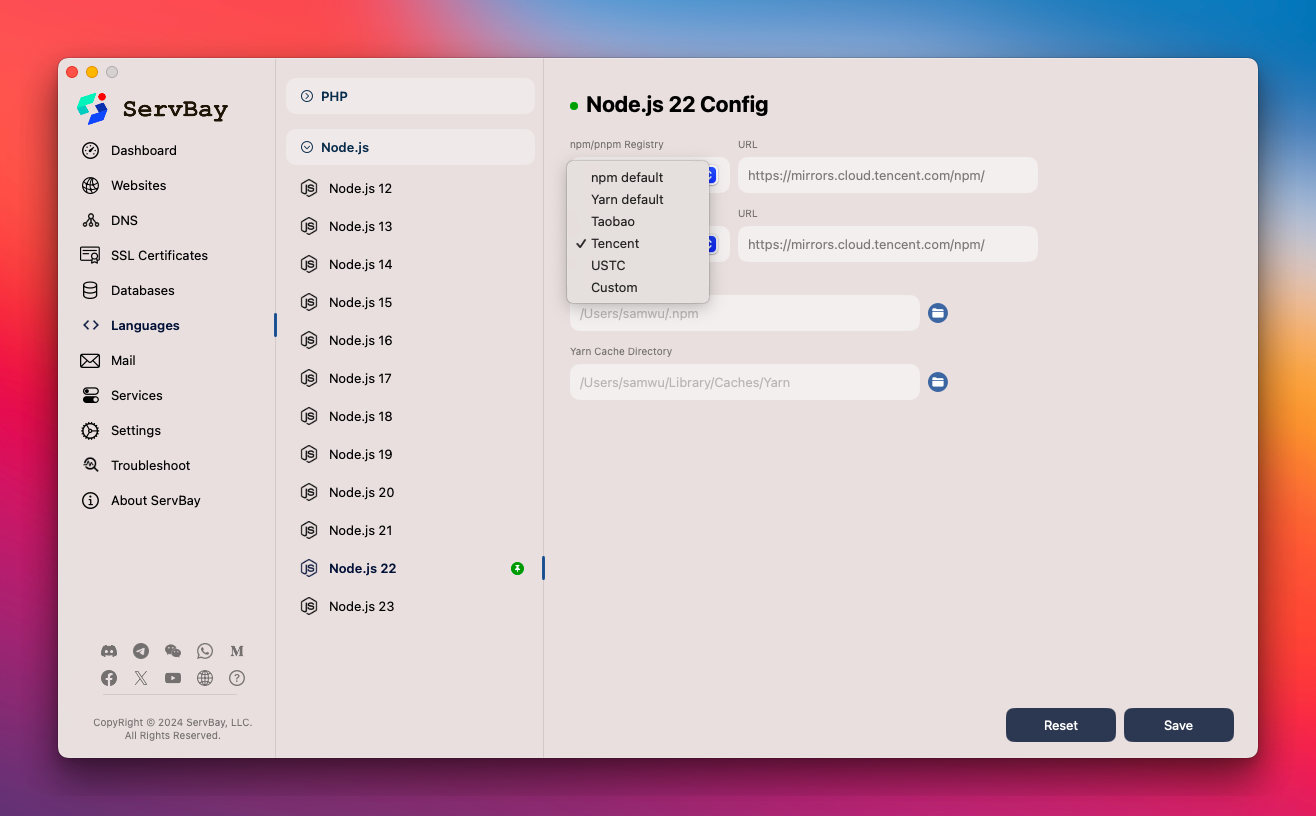Select Node.js 22 label in the list
1316x816 pixels.
tap(363, 568)
